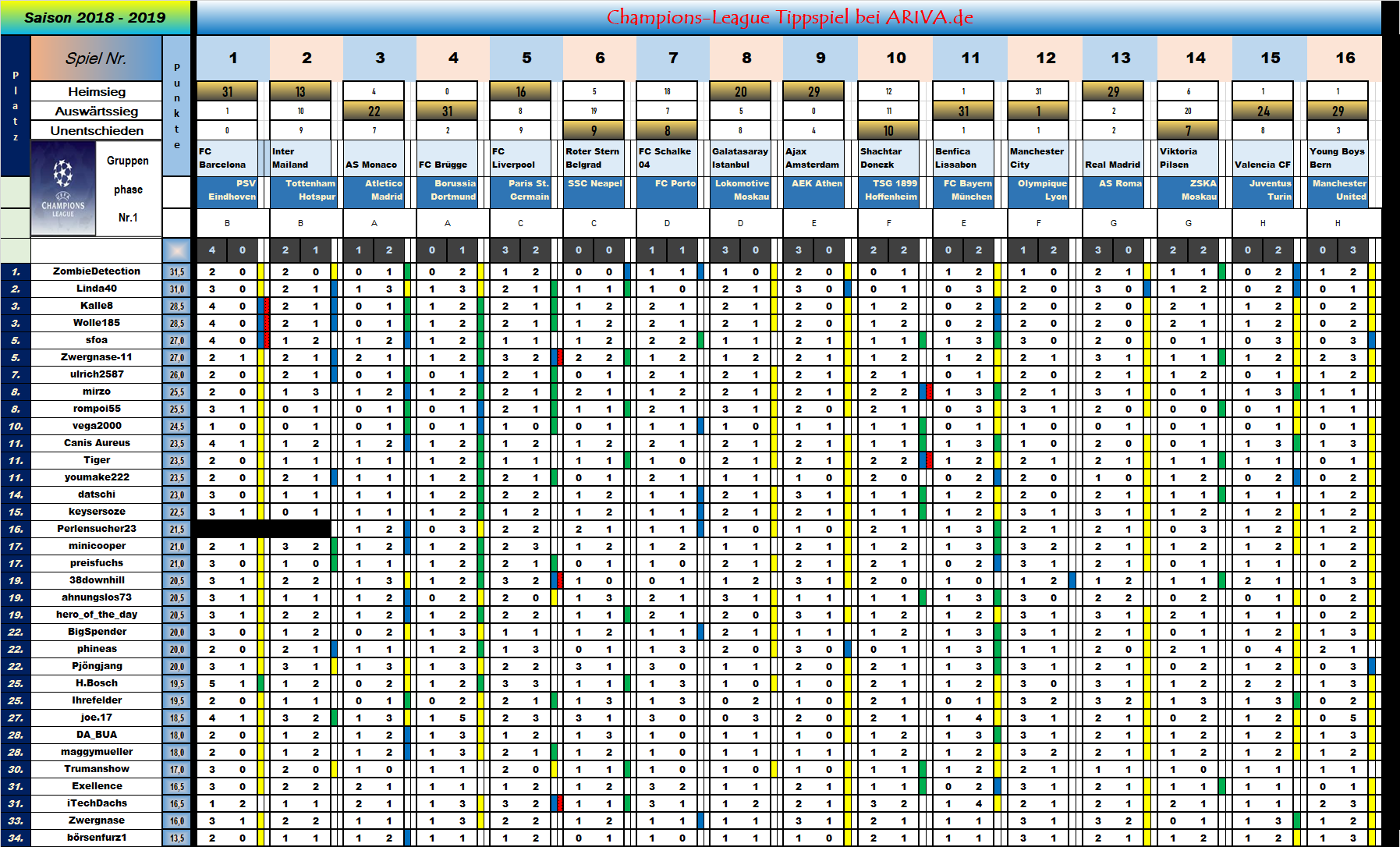Select game number 9 column header
Screen dimensions: 1400x847
point(820,58)
